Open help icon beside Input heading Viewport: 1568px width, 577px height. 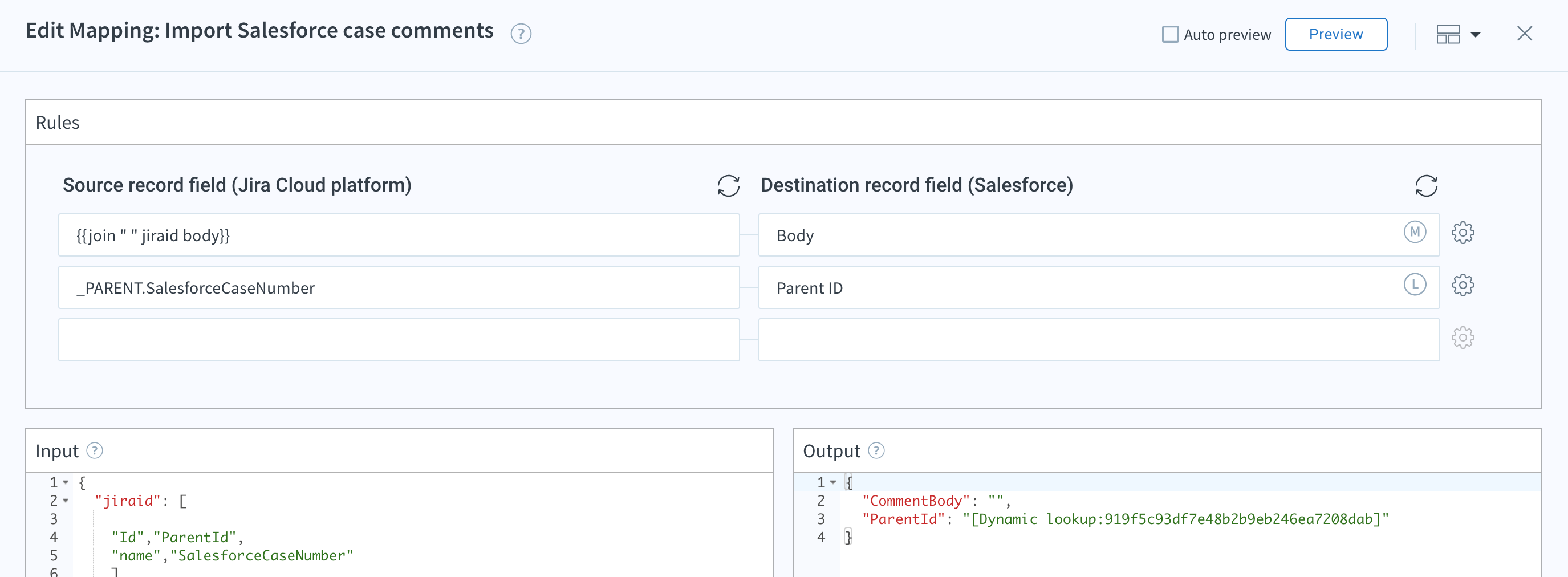click(x=94, y=450)
